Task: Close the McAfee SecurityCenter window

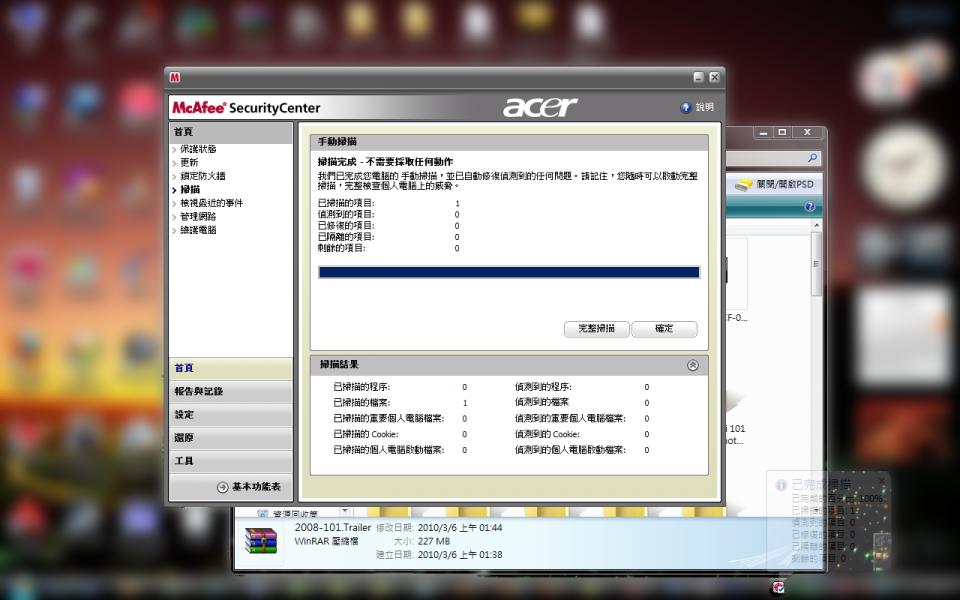Action: pos(714,77)
